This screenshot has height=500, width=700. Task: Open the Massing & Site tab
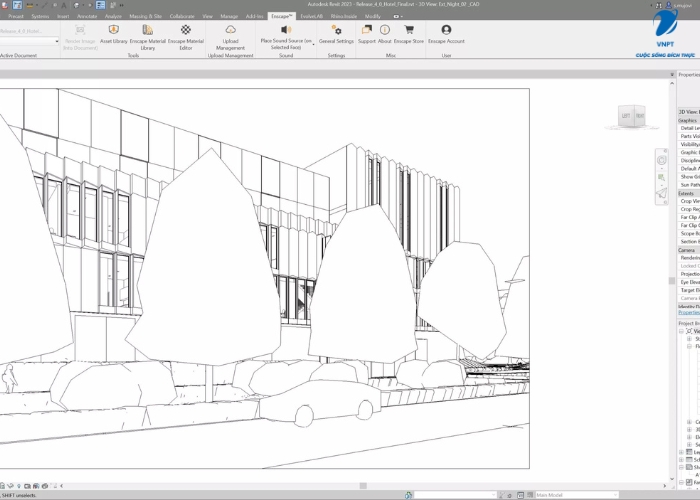(145, 16)
